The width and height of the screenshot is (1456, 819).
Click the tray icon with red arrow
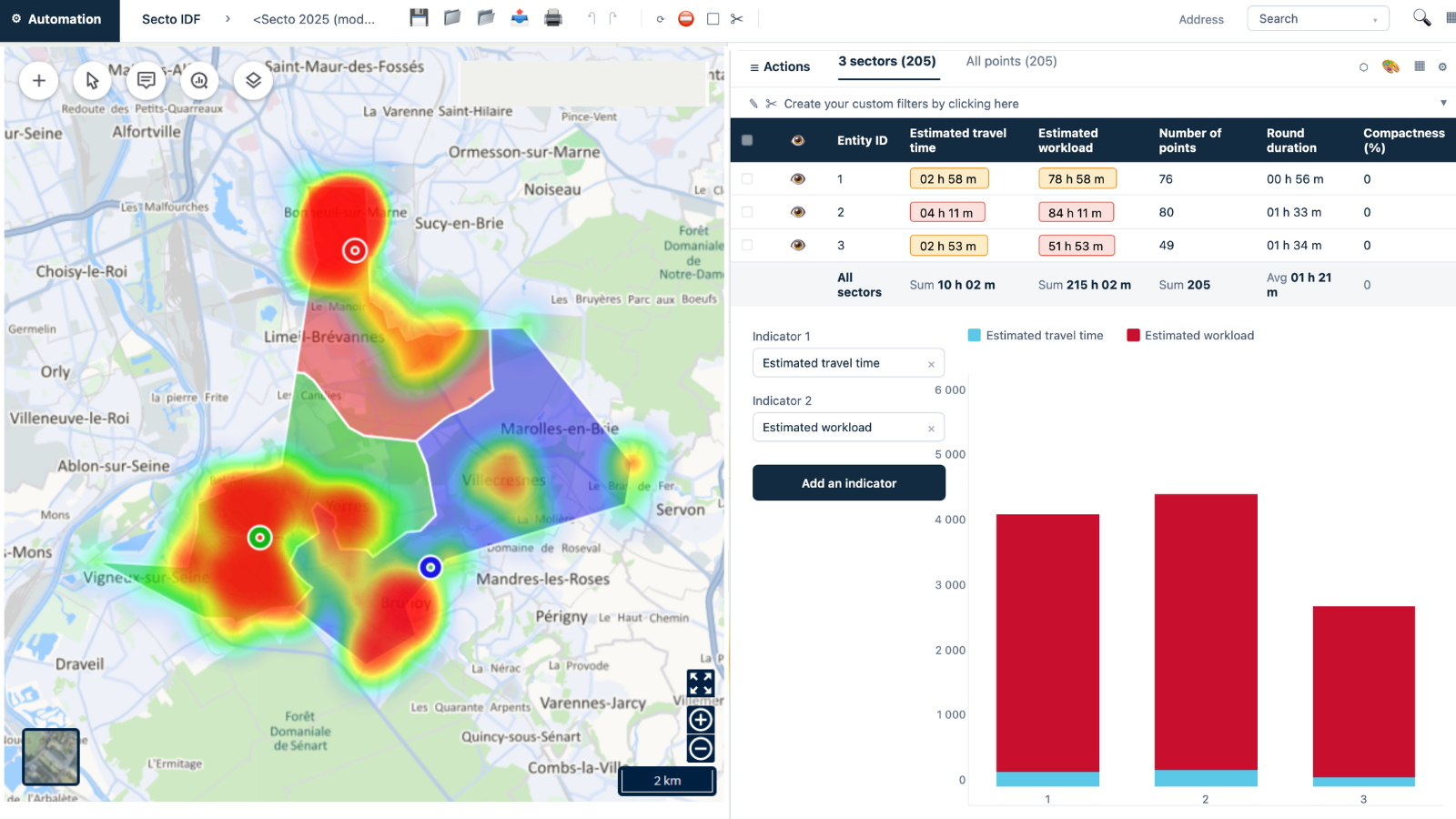click(x=520, y=17)
